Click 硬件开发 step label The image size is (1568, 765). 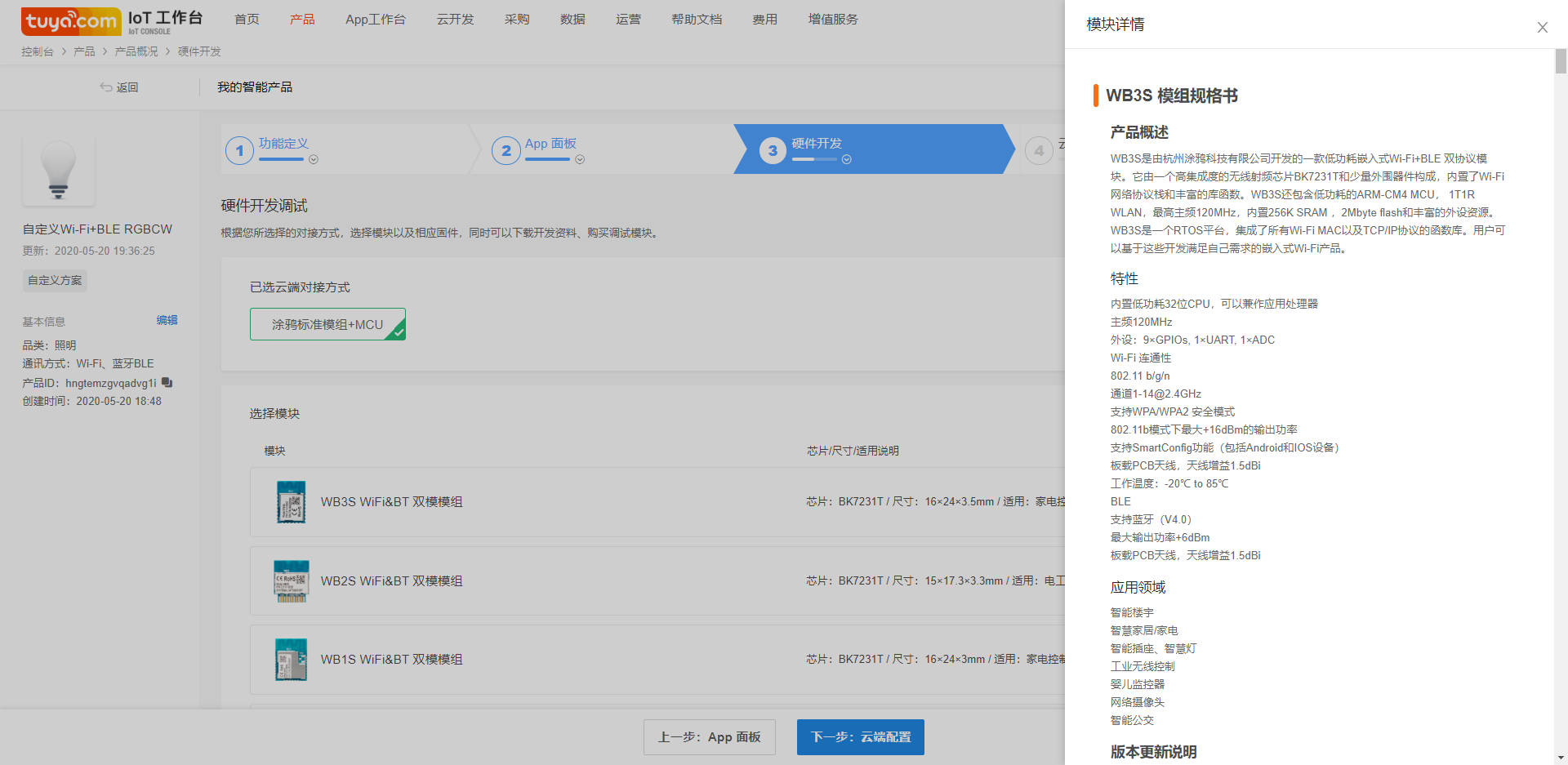point(817,144)
